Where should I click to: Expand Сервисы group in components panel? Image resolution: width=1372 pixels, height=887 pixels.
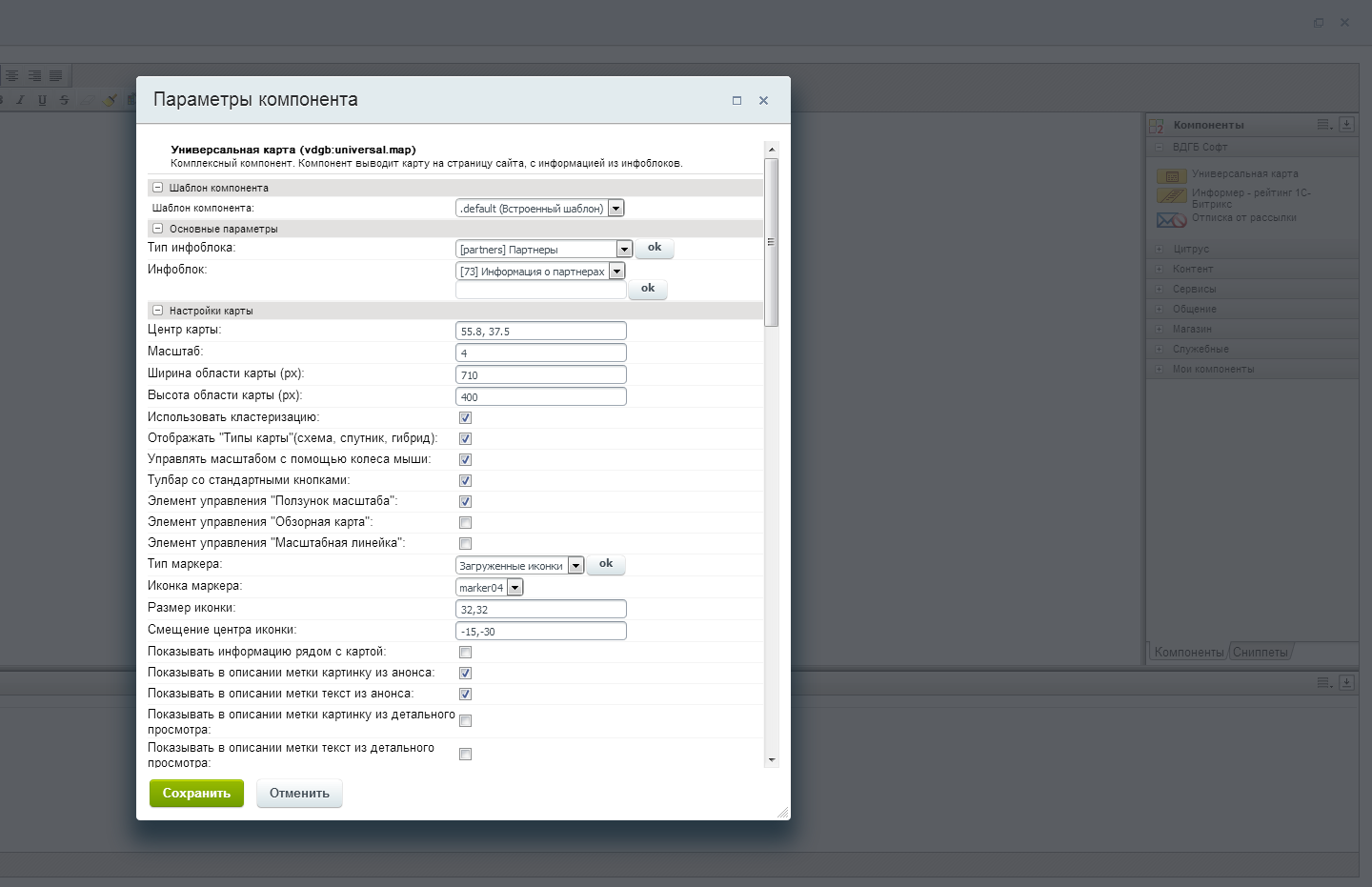point(1160,289)
